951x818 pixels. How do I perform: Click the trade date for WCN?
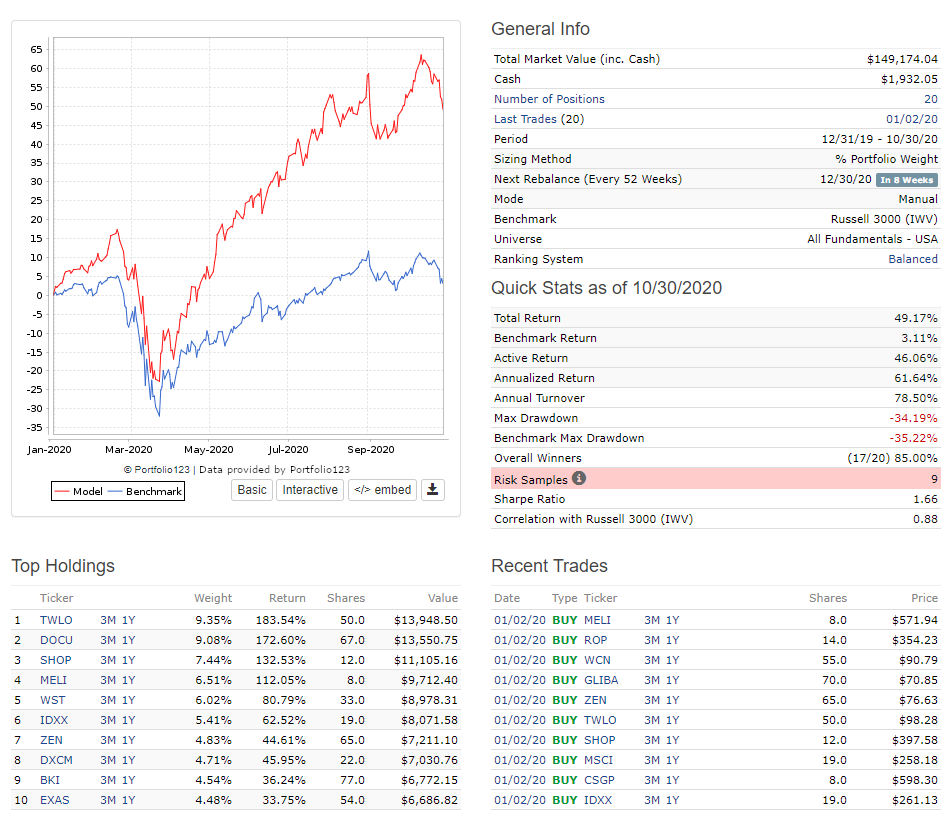pyautogui.click(x=520, y=660)
